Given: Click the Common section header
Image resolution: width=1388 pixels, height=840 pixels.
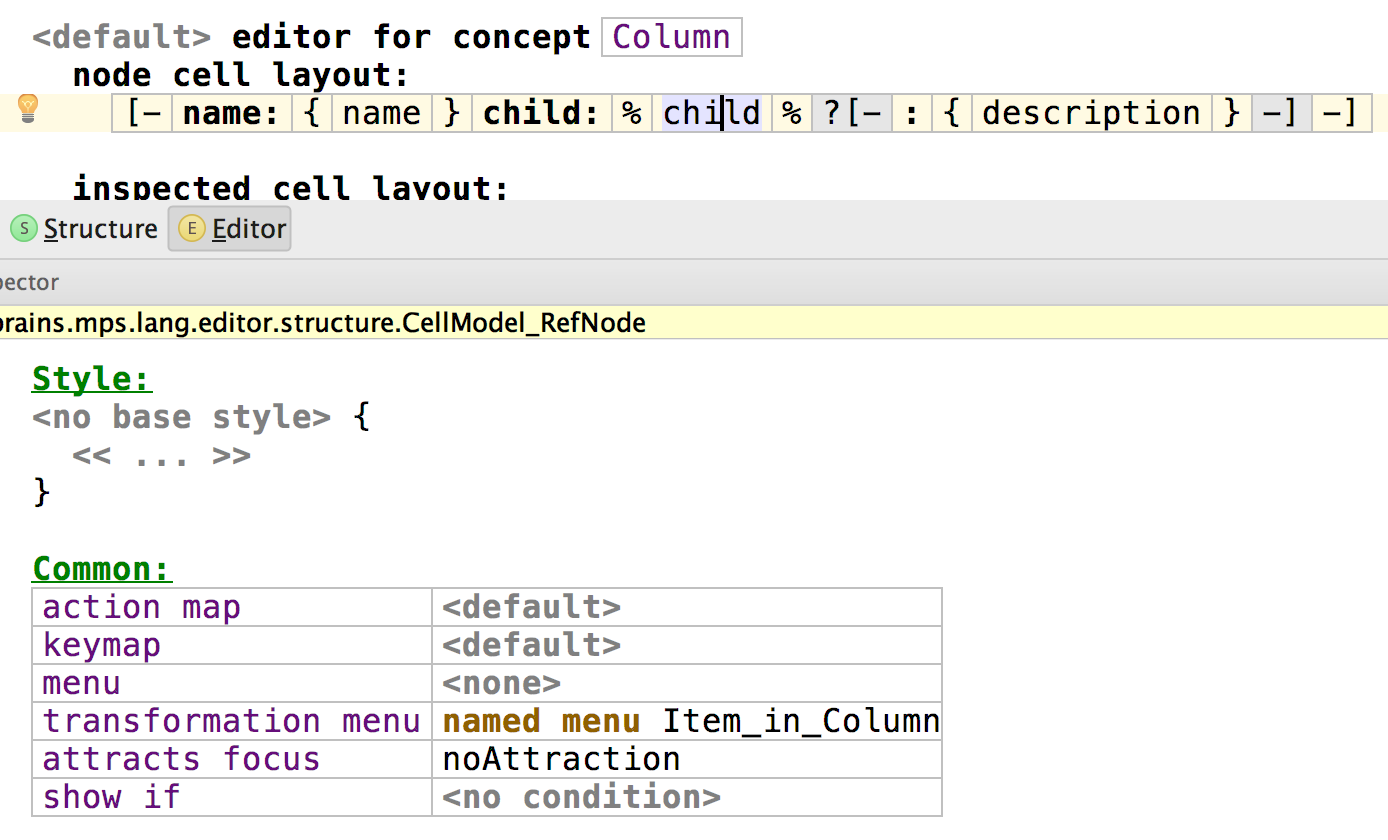Looking at the screenshot, I should (x=102, y=569).
